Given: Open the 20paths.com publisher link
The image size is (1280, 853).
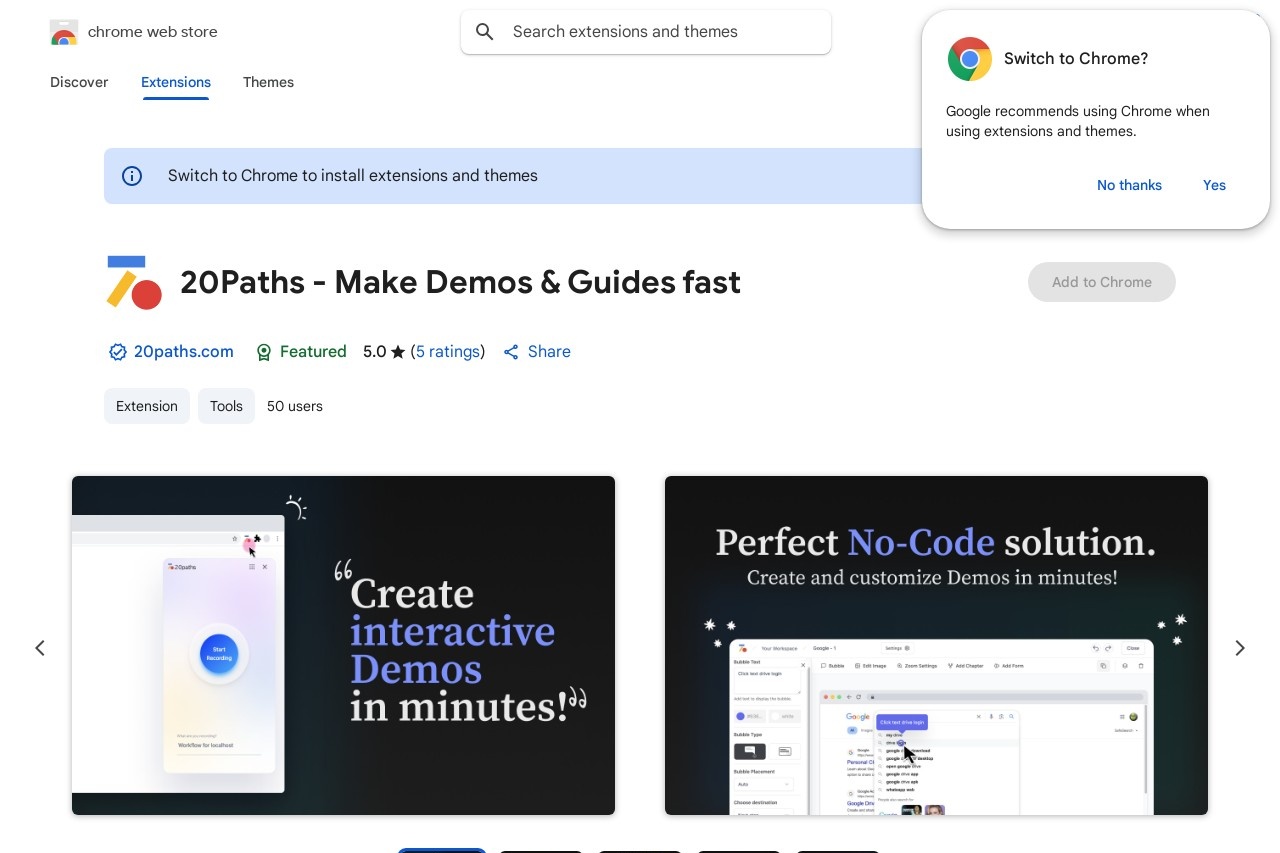Looking at the screenshot, I should pyautogui.click(x=184, y=352).
